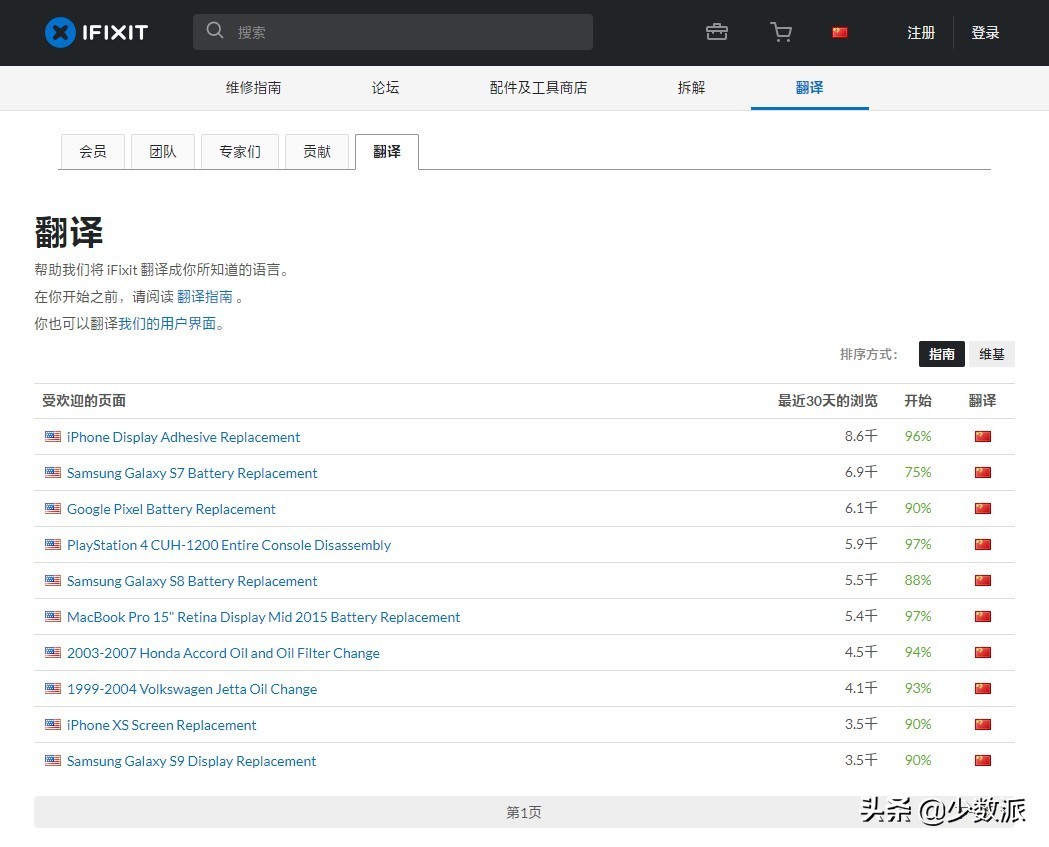Viewport: 1049px width, 847px height.
Task: Click inside the search input field
Action: pyautogui.click(x=400, y=31)
